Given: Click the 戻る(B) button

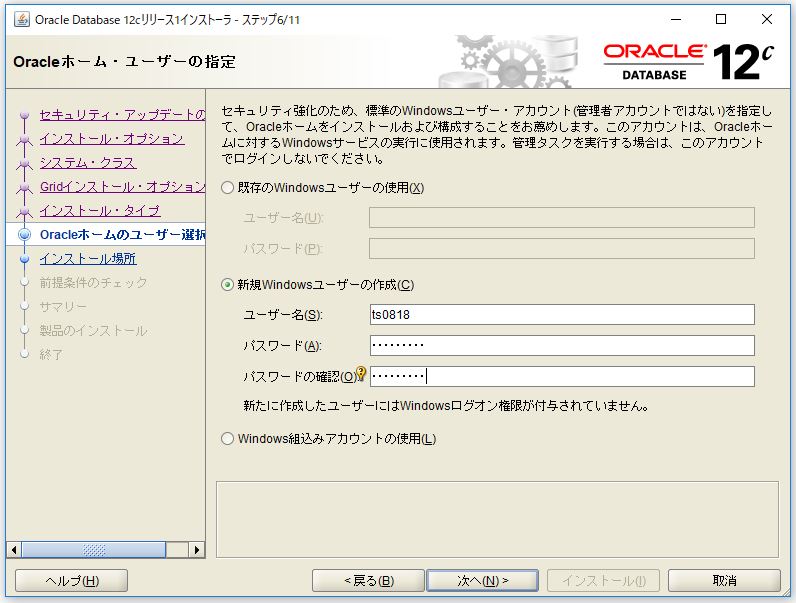Looking at the screenshot, I should click(x=368, y=580).
